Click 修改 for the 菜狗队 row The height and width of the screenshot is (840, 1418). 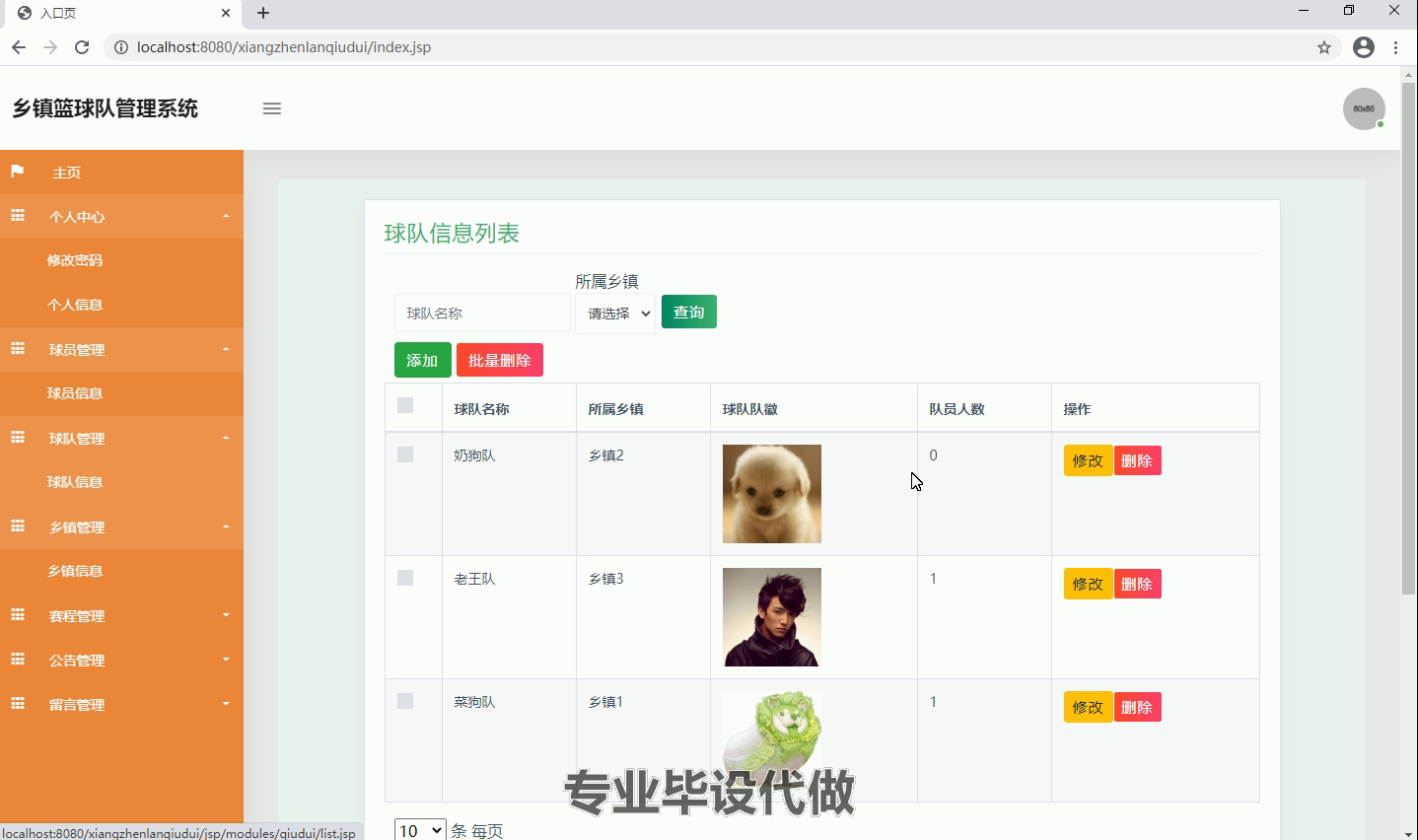(1089, 707)
